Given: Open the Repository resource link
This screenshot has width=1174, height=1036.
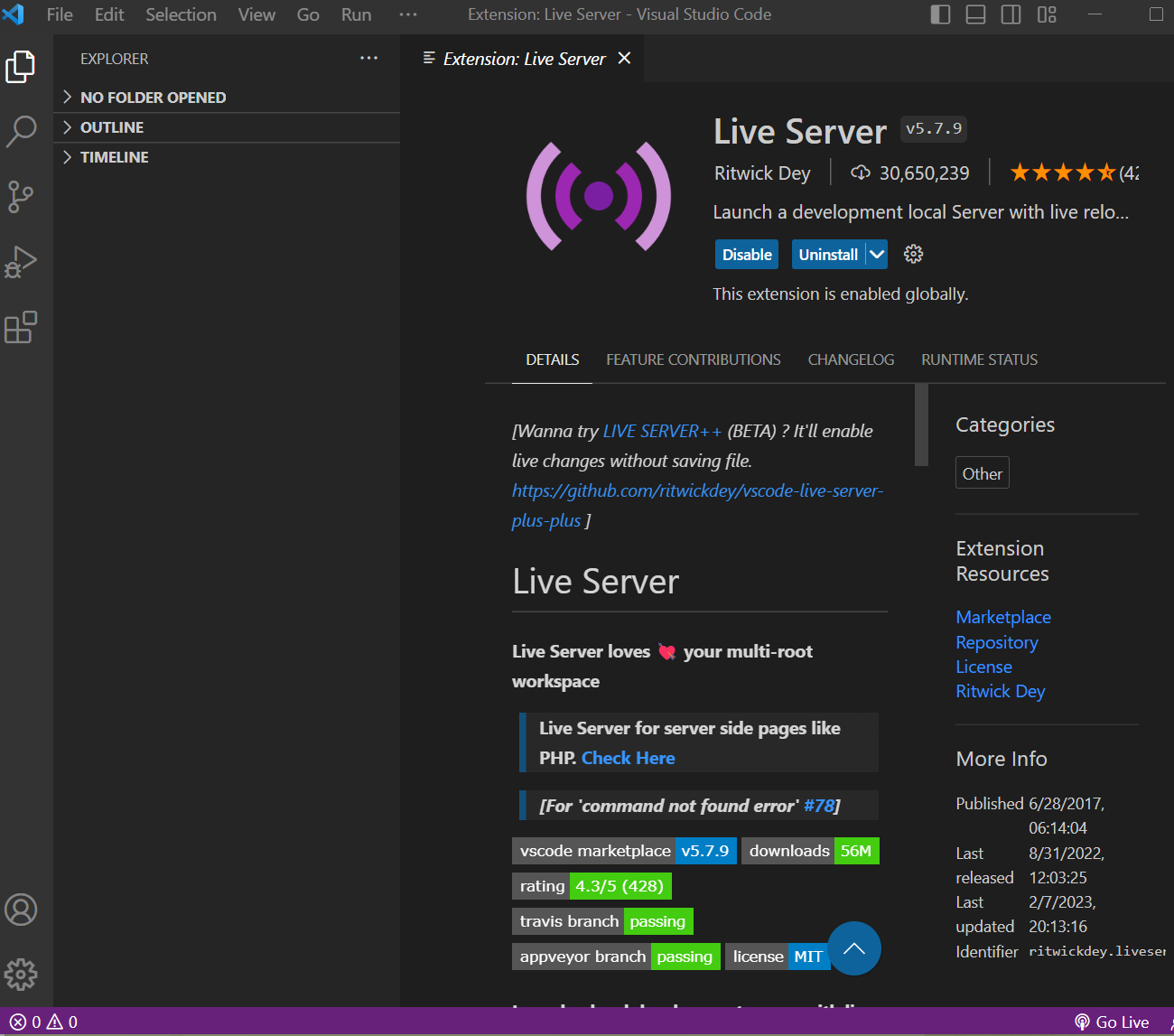Looking at the screenshot, I should click(x=997, y=642).
